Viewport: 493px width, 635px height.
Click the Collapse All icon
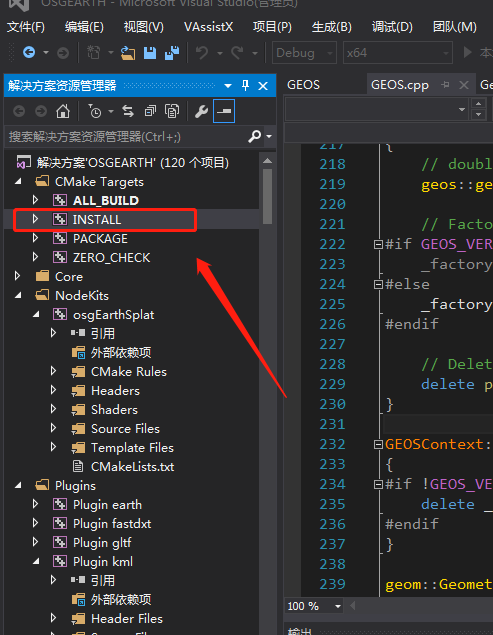pos(150,111)
